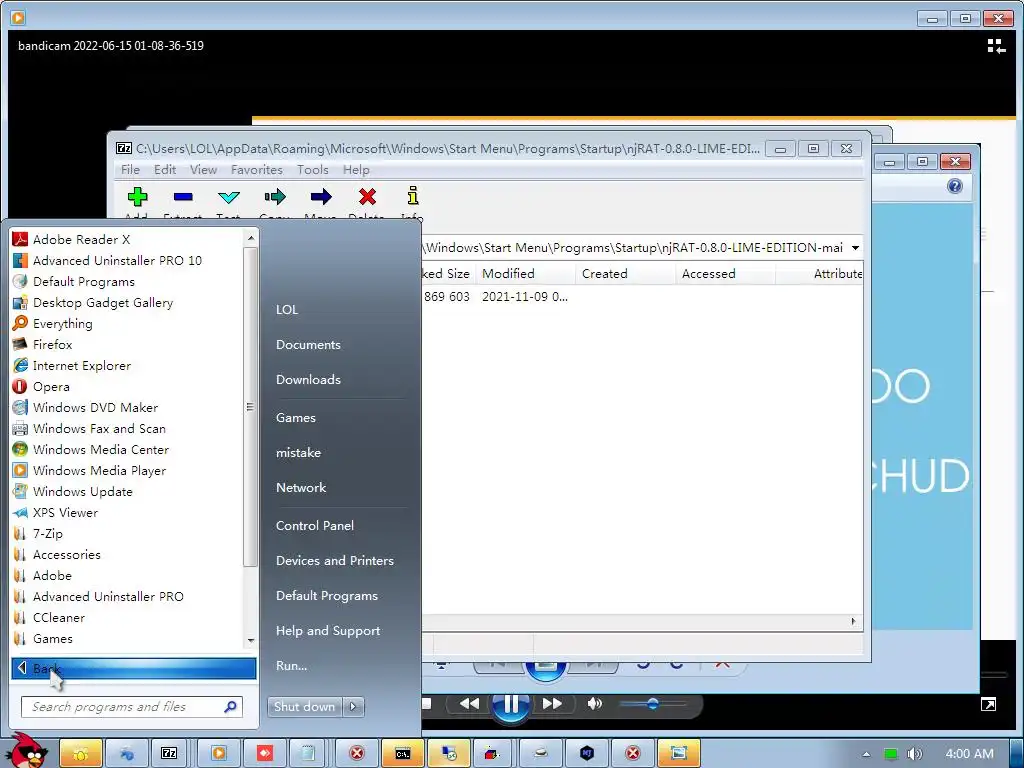This screenshot has height=768, width=1024.
Task: Open the Documents link
Action: (x=308, y=345)
